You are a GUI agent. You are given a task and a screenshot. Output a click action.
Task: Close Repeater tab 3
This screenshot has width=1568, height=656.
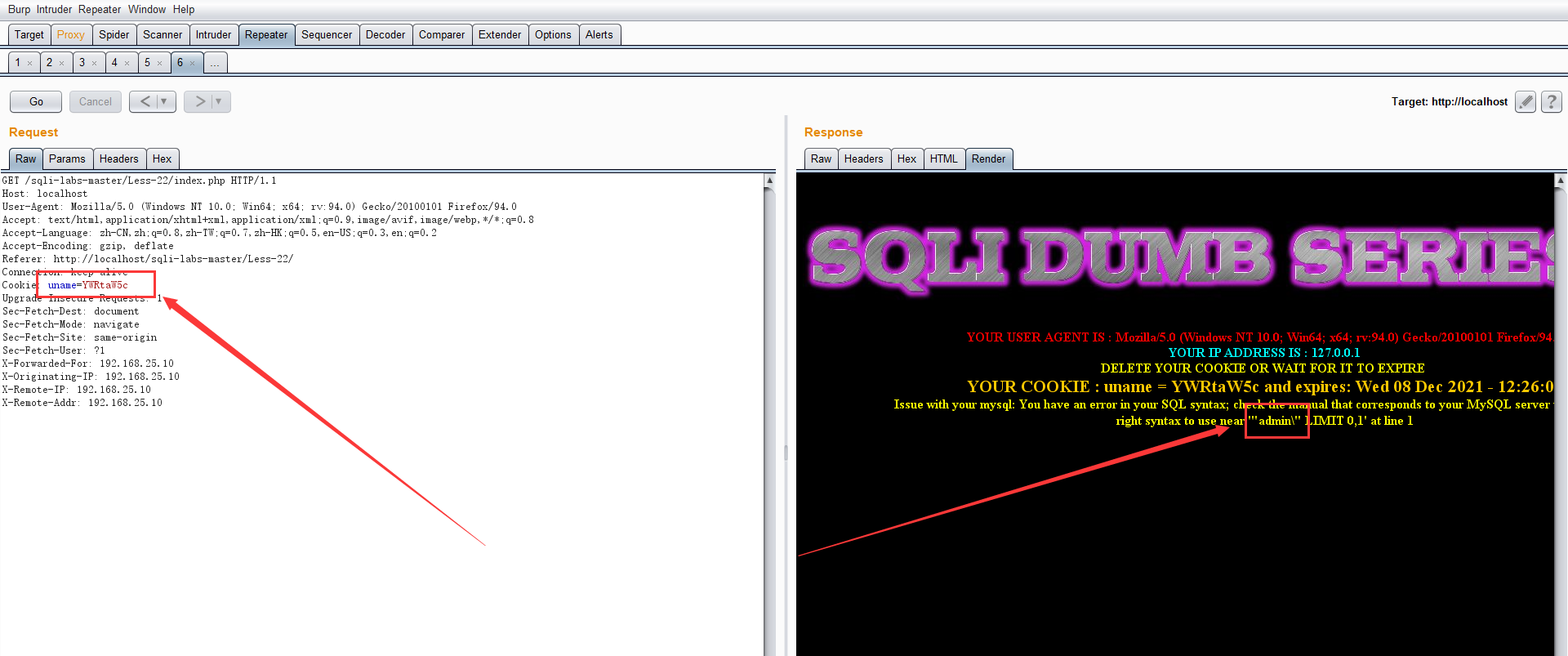pyautogui.click(x=94, y=63)
